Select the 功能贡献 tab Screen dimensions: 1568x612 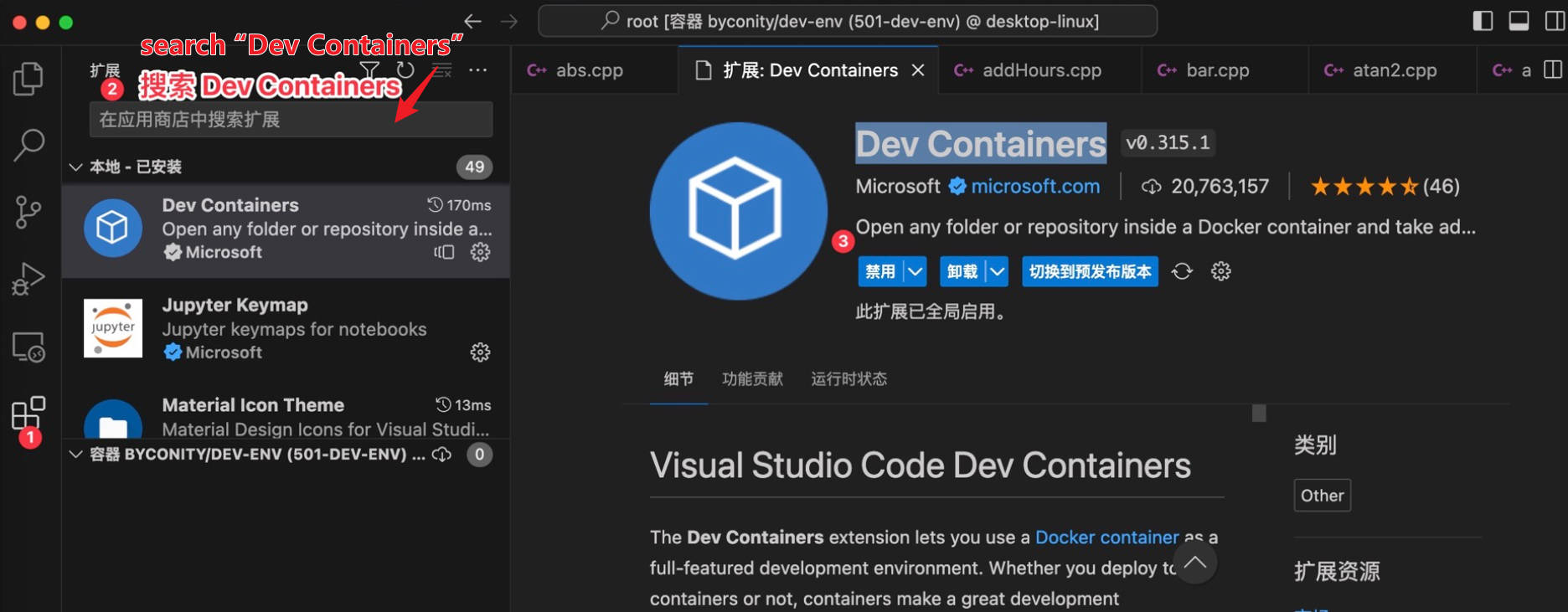pos(752,378)
